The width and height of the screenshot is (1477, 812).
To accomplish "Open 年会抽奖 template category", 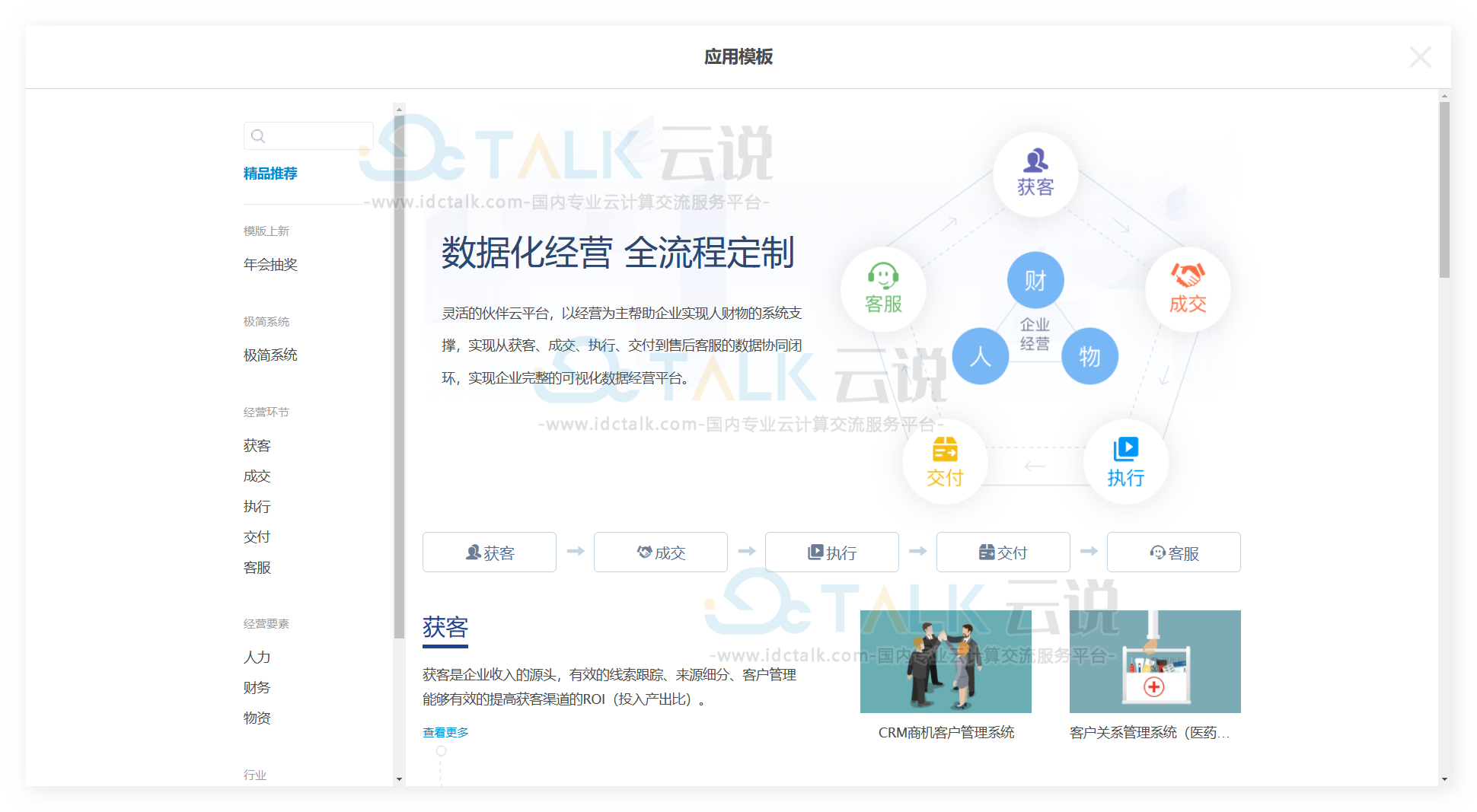I will point(270,264).
